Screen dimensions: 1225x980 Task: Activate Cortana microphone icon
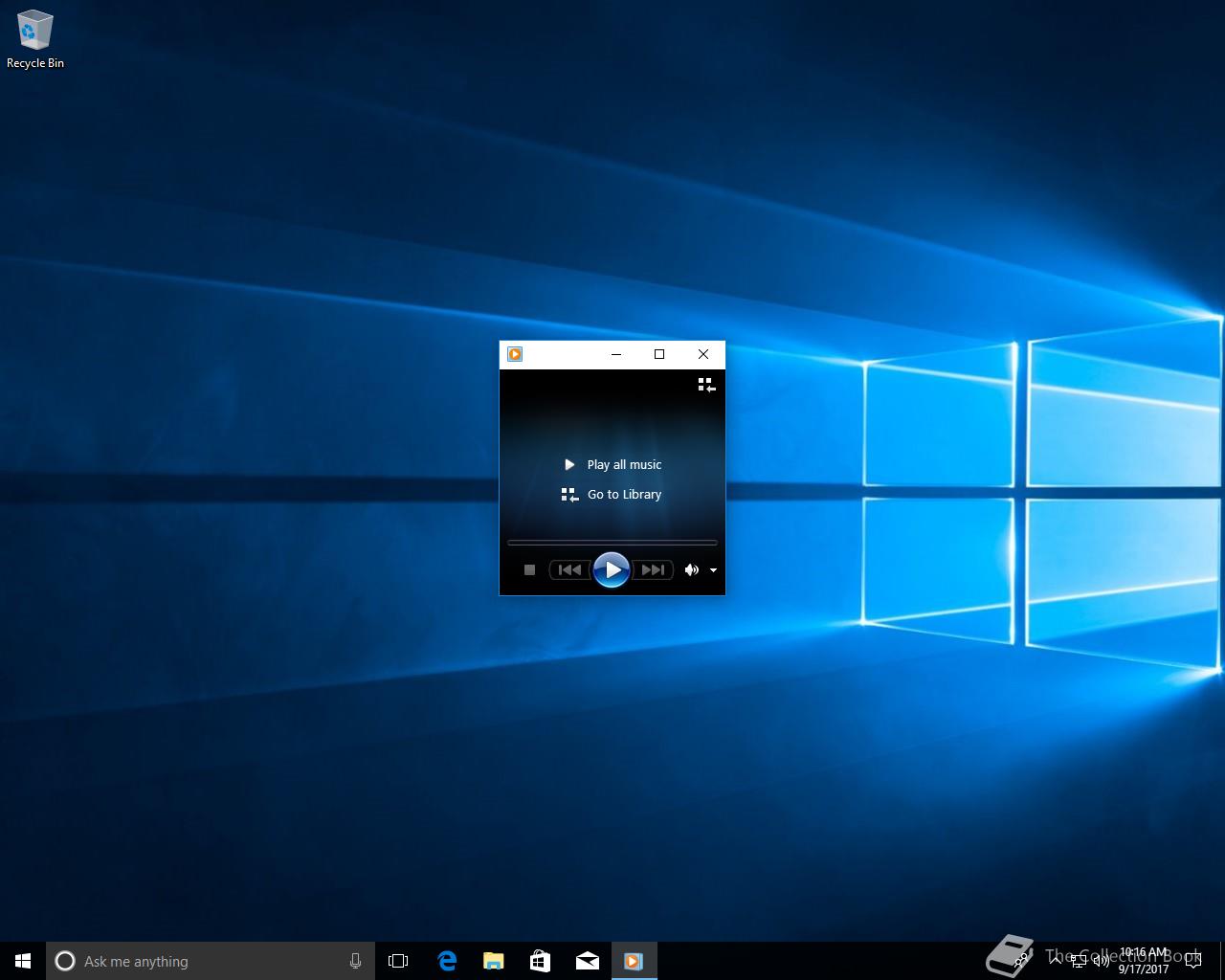click(355, 961)
